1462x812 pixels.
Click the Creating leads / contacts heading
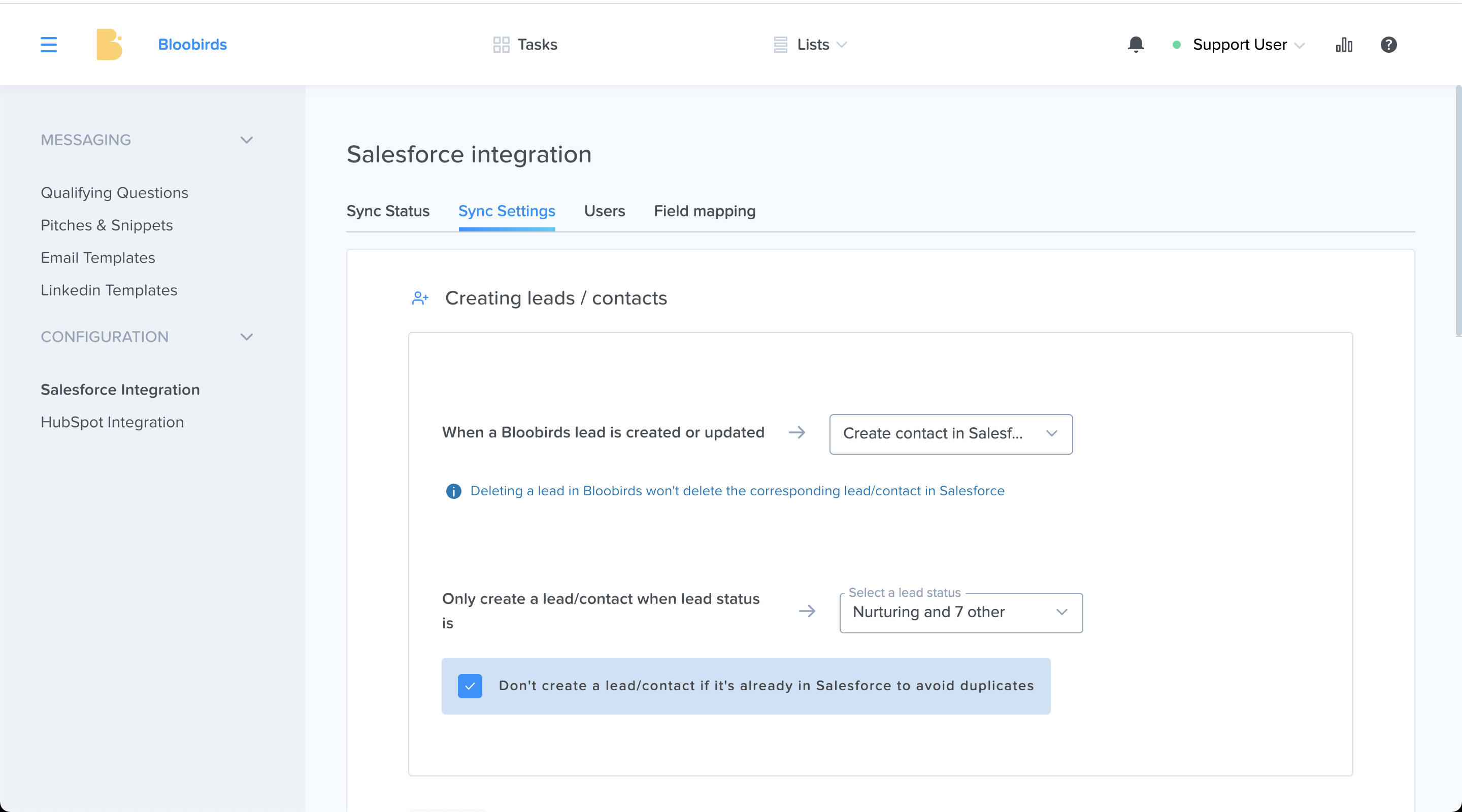click(x=556, y=298)
